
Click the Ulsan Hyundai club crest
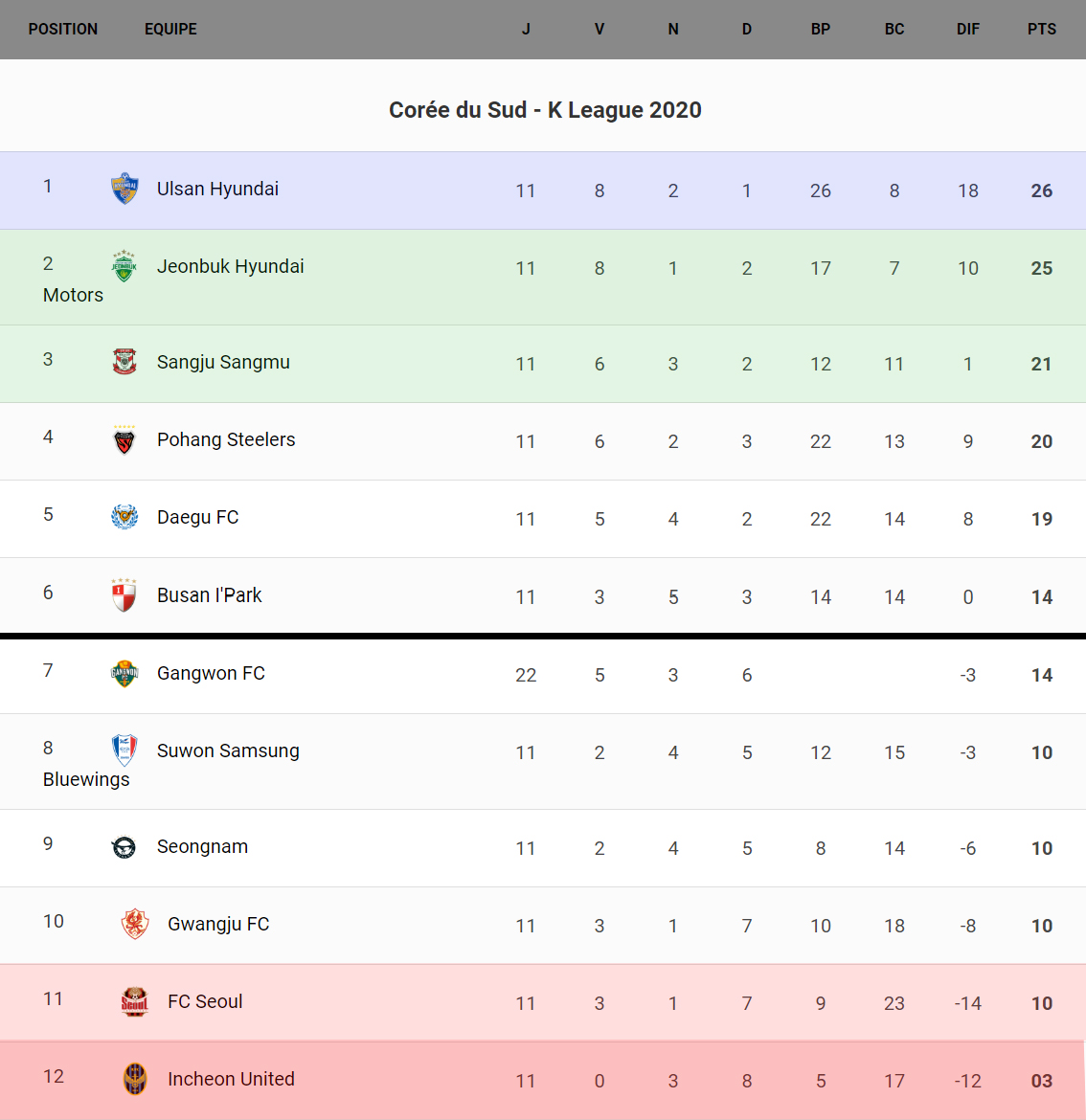point(124,189)
